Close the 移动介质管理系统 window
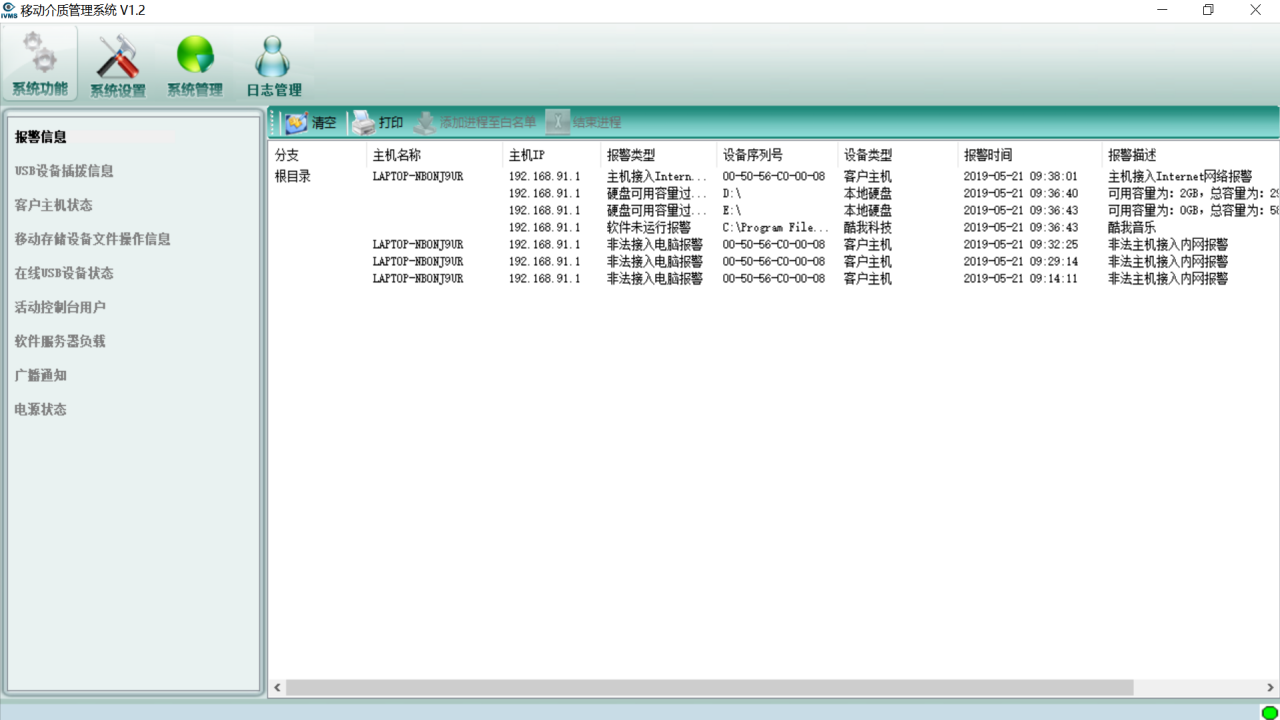This screenshot has height=720, width=1280. 1255,10
